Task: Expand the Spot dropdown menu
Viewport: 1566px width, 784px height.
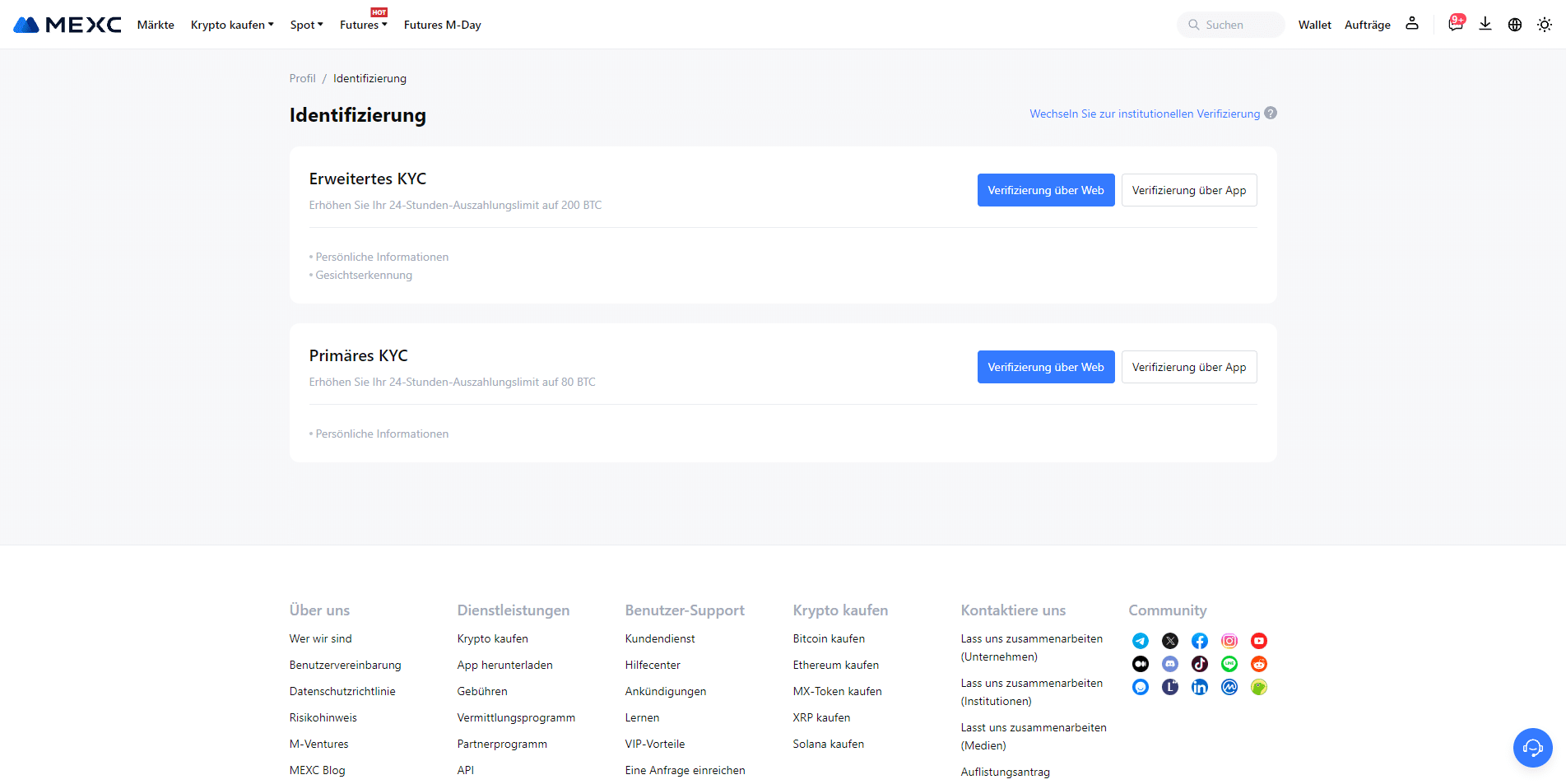Action: tap(307, 25)
